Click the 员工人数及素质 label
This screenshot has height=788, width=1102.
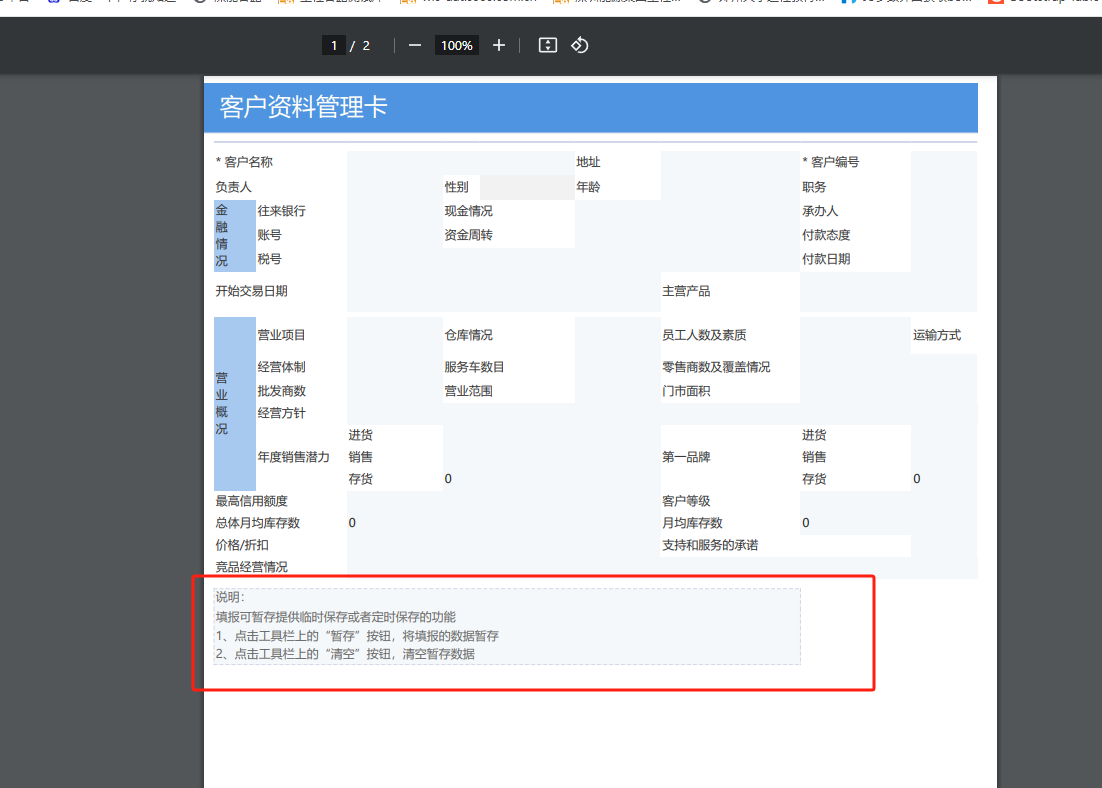(704, 335)
